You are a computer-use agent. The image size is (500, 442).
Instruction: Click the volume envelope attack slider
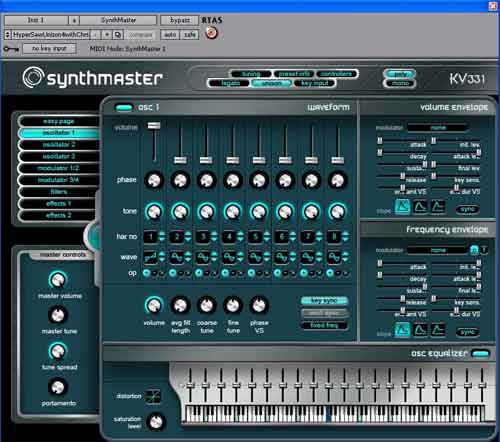click(380, 141)
